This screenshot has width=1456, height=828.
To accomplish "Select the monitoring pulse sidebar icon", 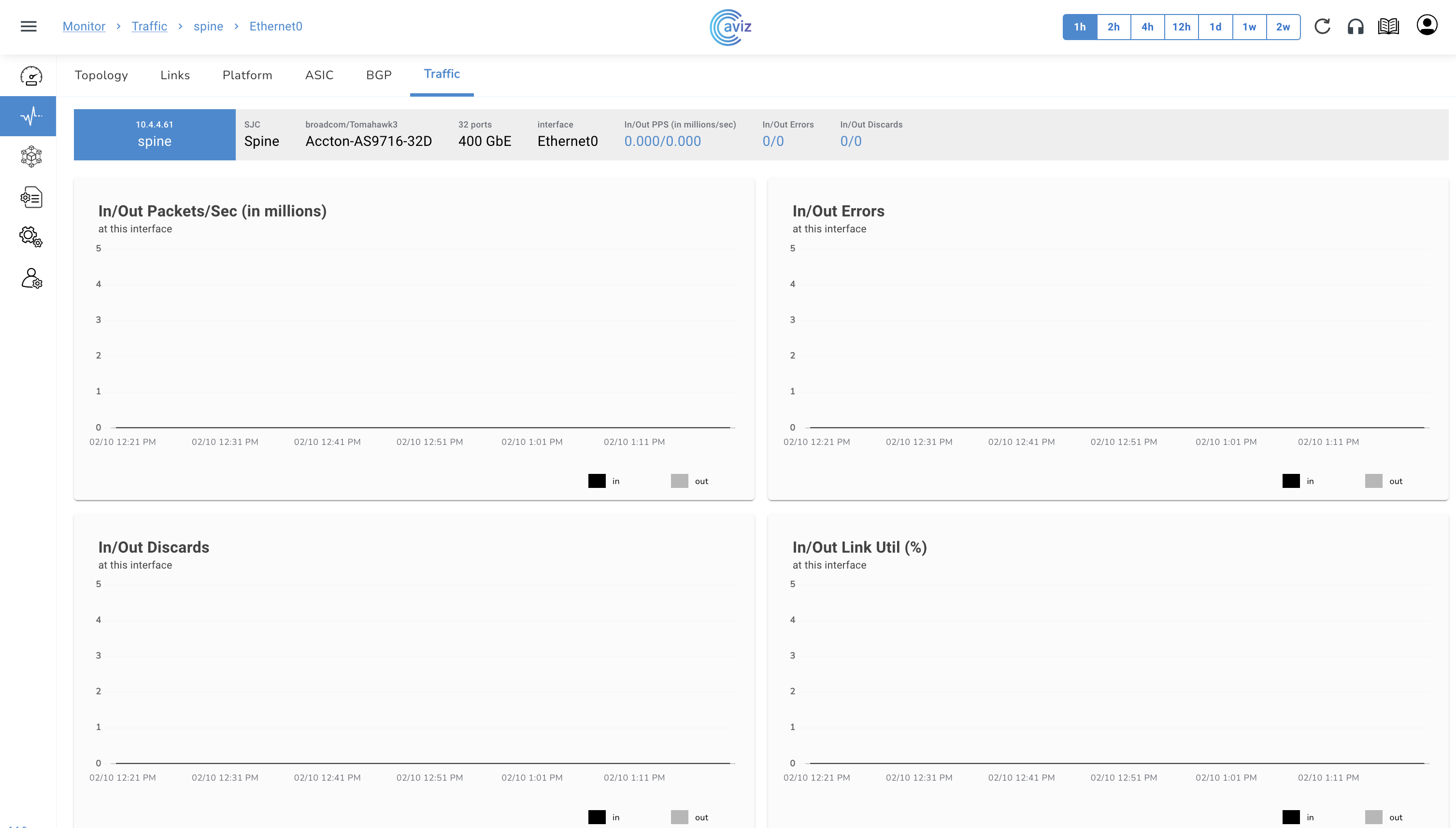I will click(x=31, y=116).
